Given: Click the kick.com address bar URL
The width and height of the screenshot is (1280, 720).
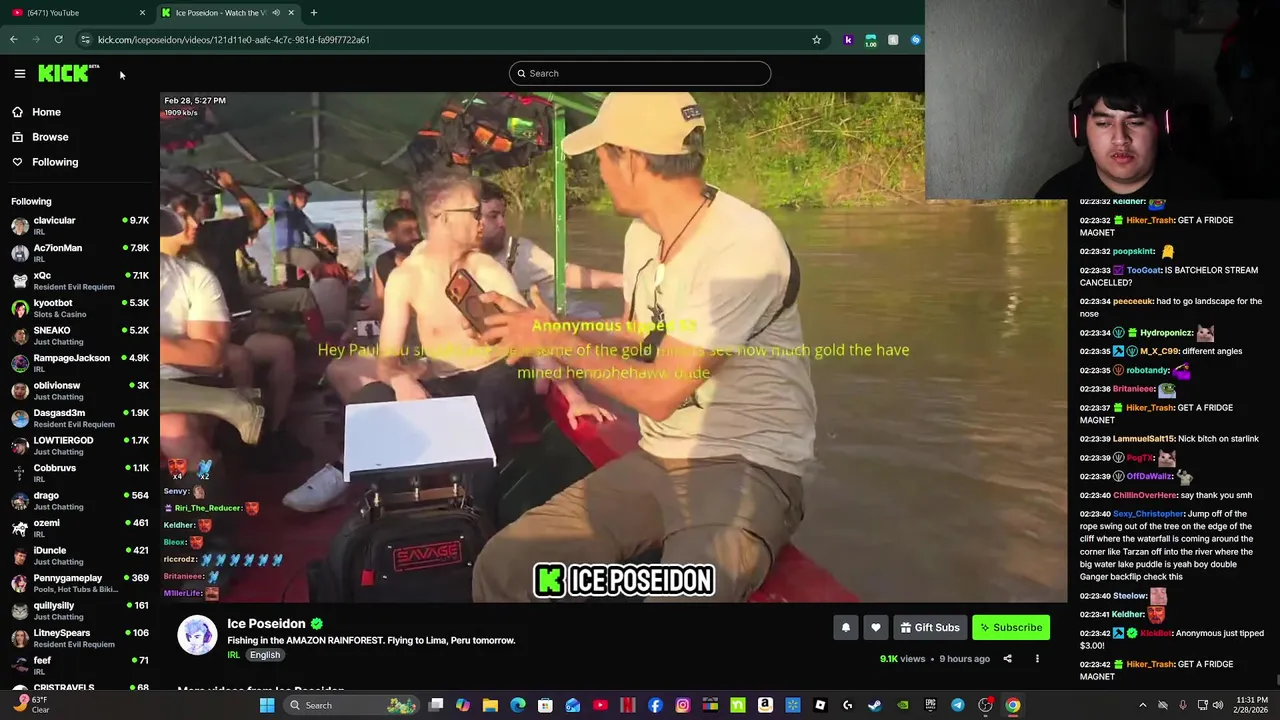Looking at the screenshot, I should tap(234, 40).
